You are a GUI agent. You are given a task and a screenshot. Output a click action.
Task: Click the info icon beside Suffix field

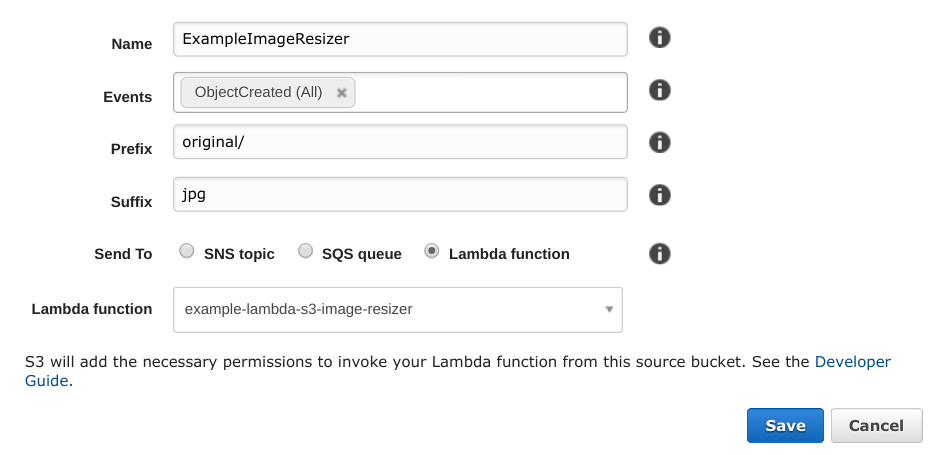[x=659, y=194]
